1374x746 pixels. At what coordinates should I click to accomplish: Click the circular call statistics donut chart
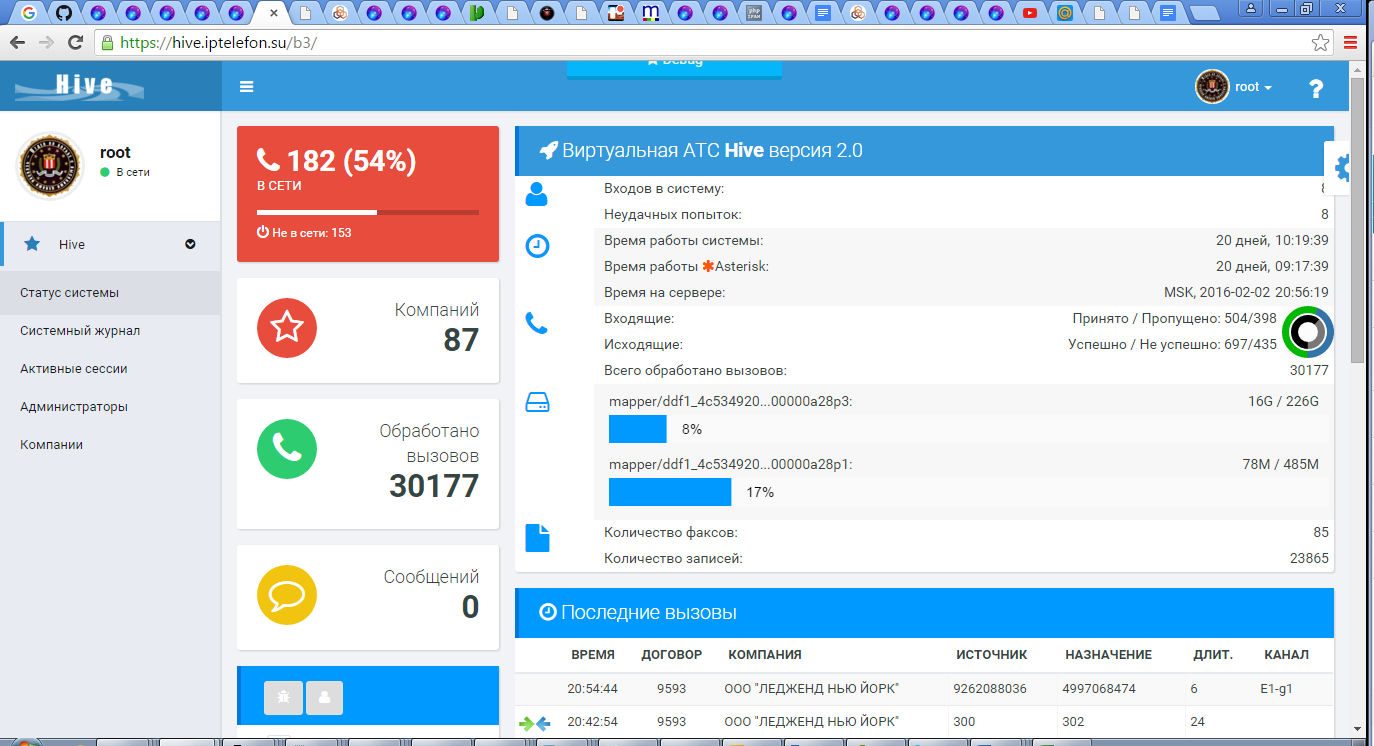(1307, 331)
